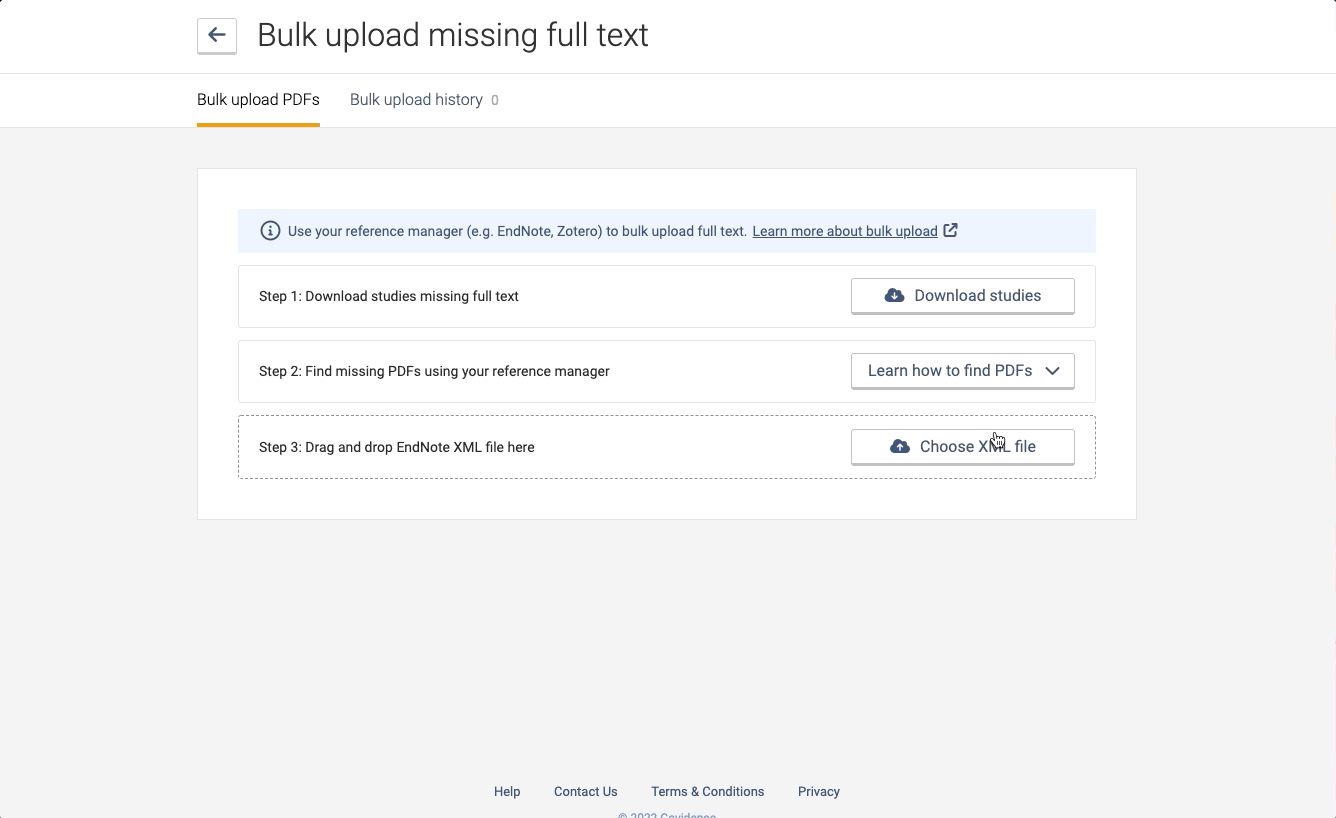Image resolution: width=1336 pixels, height=818 pixels.
Task: Click the info circle icon in banner
Action: 270,231
